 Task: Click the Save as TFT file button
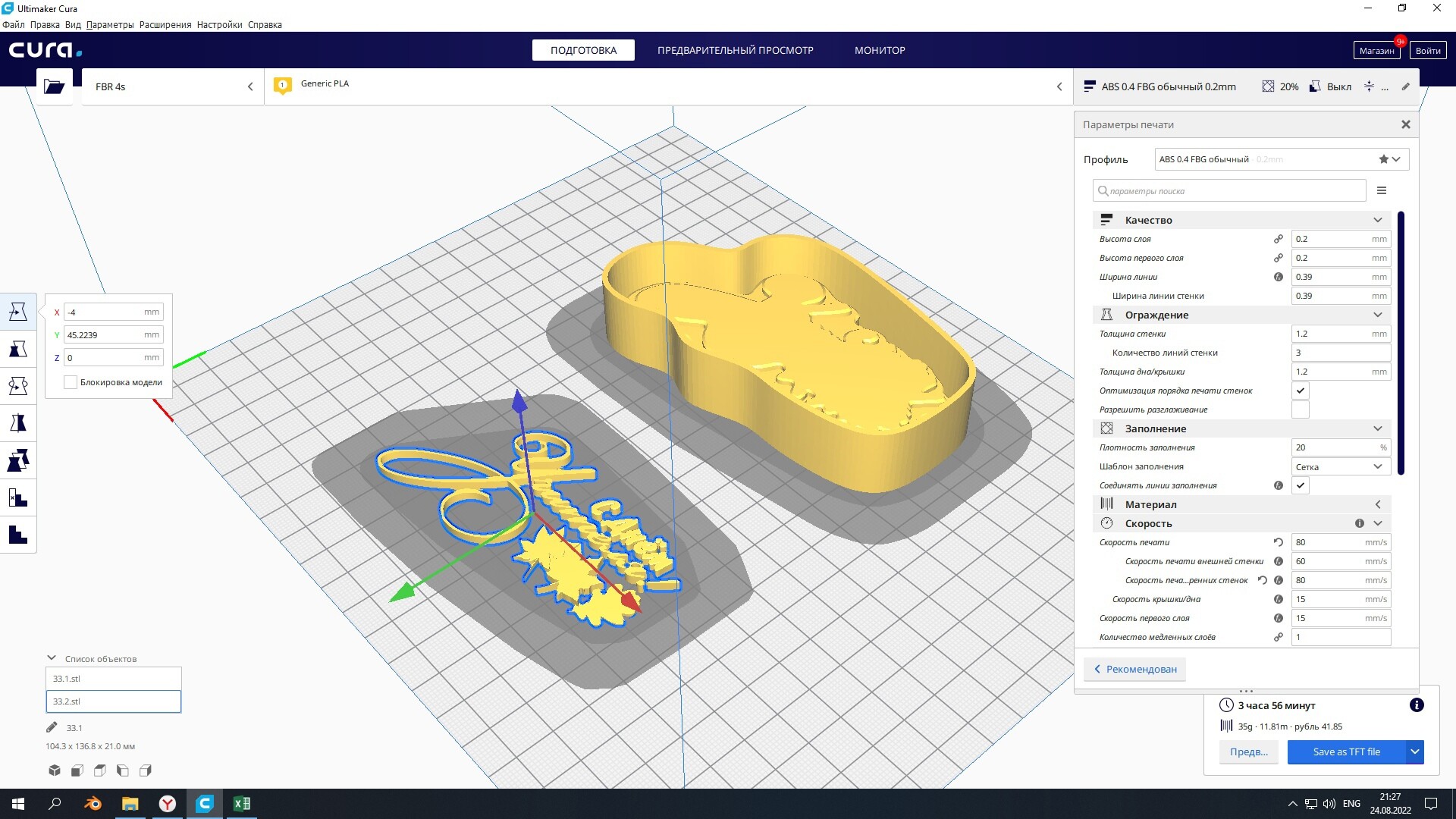(x=1346, y=752)
